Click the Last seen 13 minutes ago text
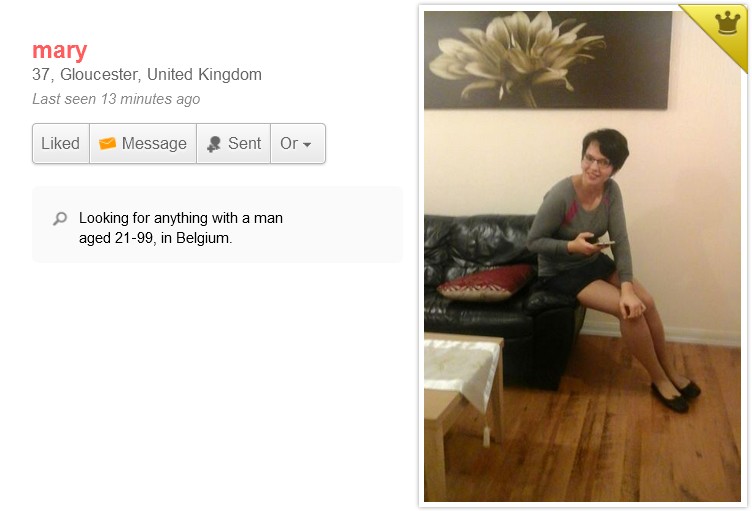The width and height of the screenshot is (752, 511). pyautogui.click(x=116, y=99)
